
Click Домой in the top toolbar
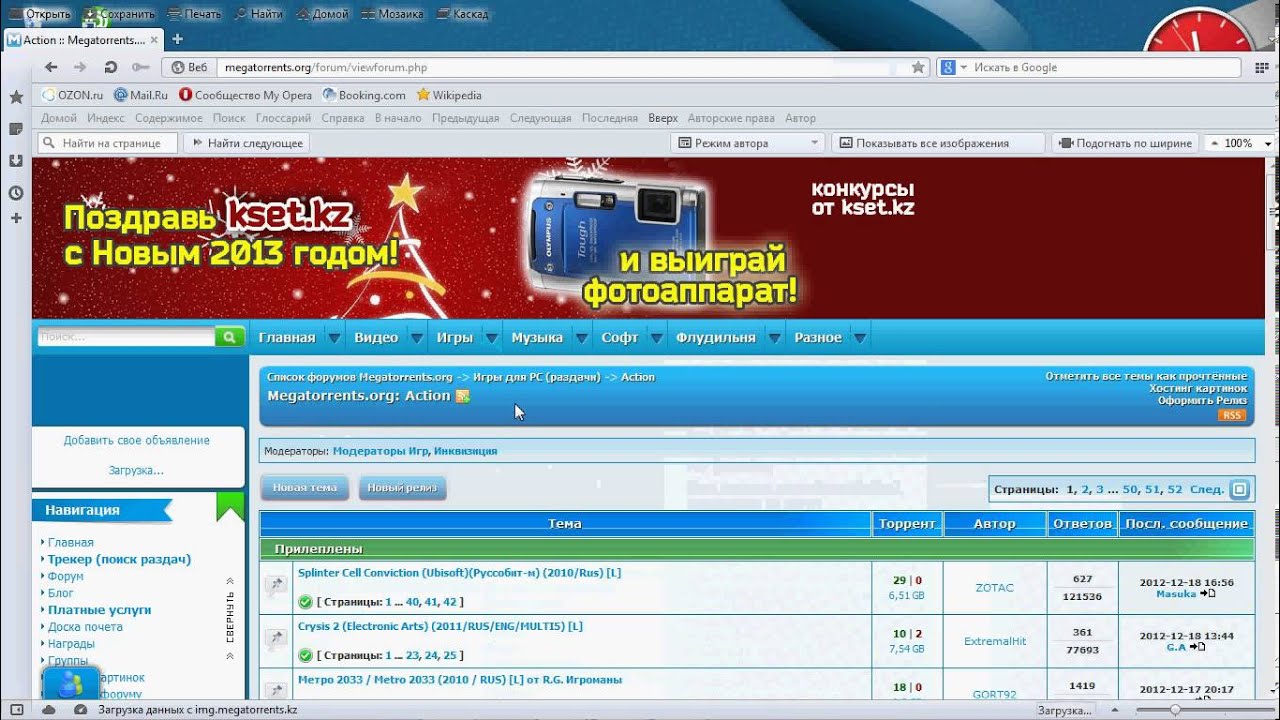321,14
